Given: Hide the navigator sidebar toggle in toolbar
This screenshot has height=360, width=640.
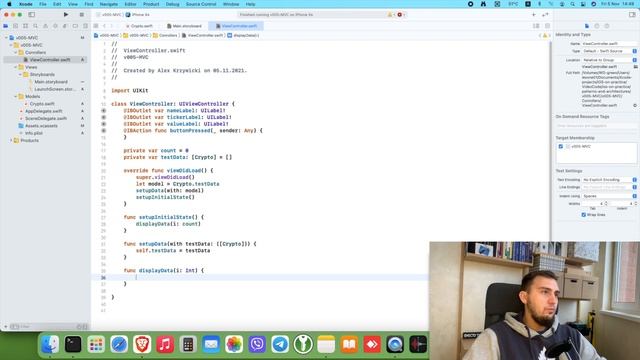Looking at the screenshot, I should pos(31,15).
